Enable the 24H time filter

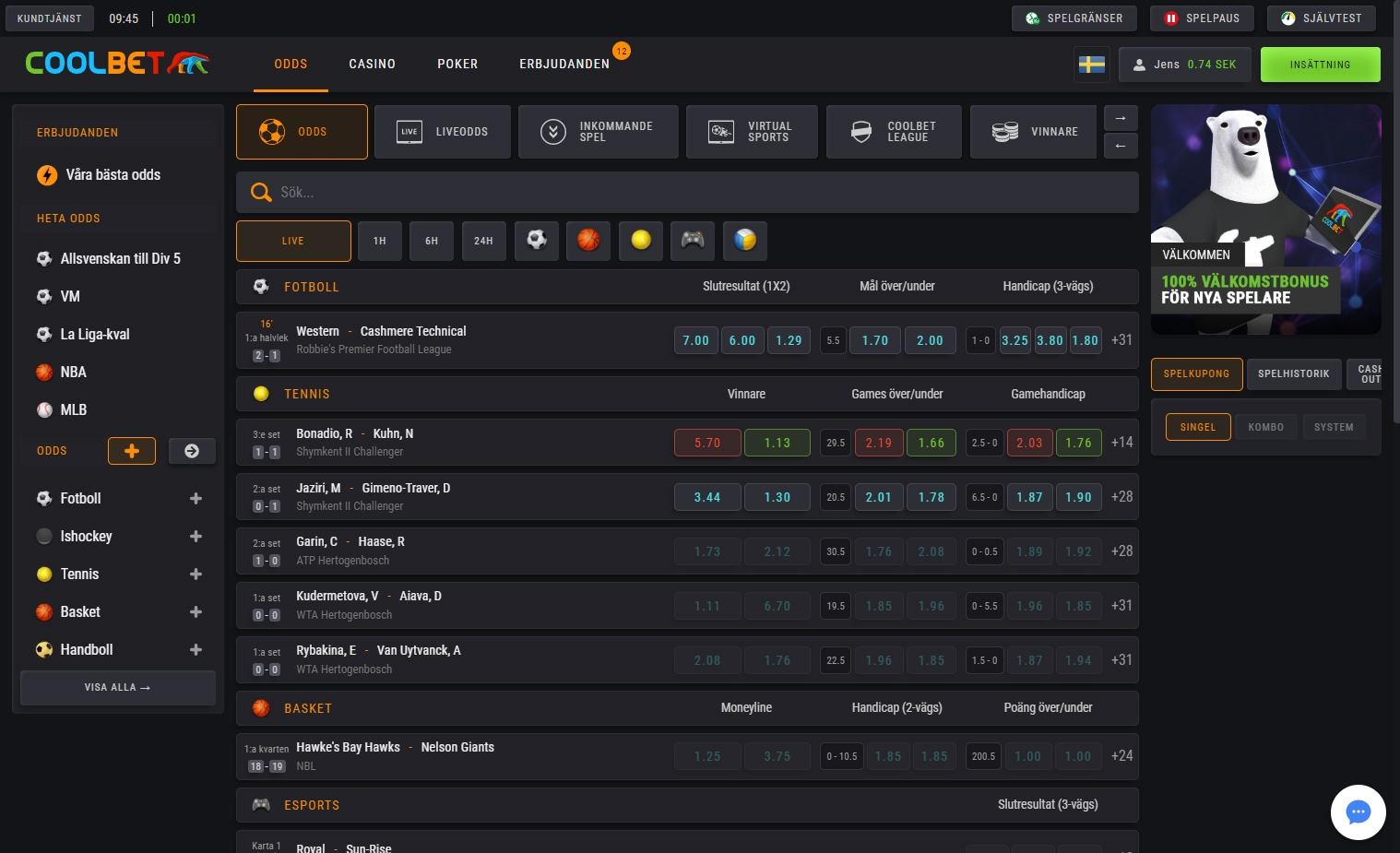(483, 241)
